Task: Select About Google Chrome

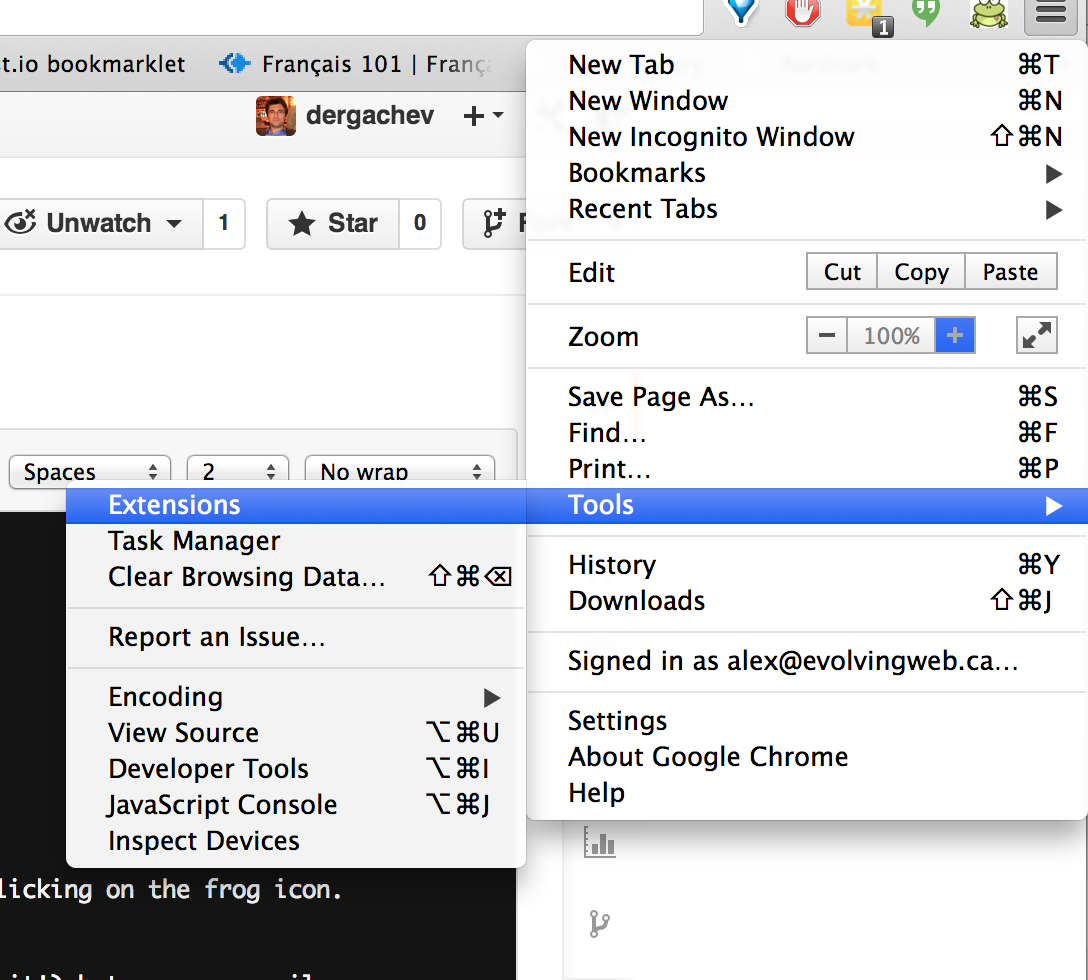Action: [807, 757]
